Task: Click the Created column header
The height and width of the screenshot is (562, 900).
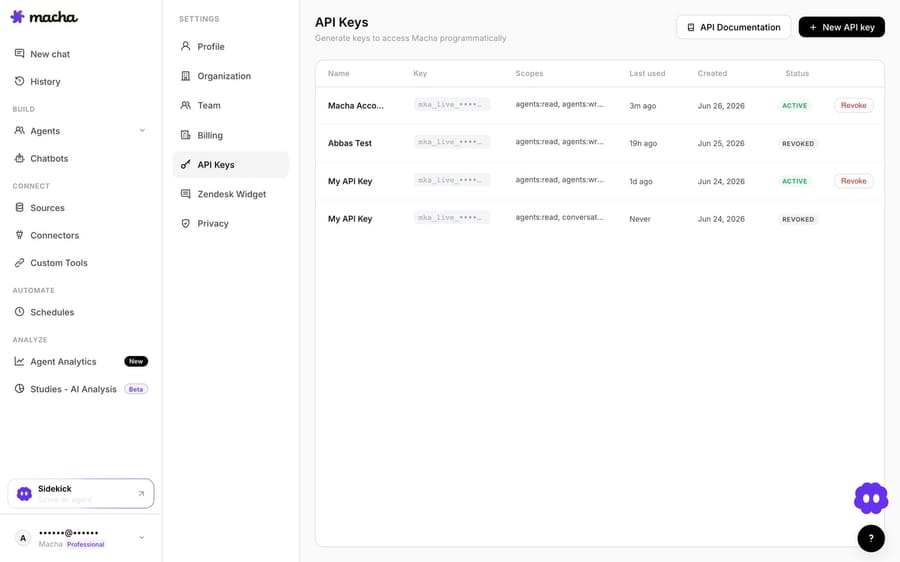Action: coord(712,73)
